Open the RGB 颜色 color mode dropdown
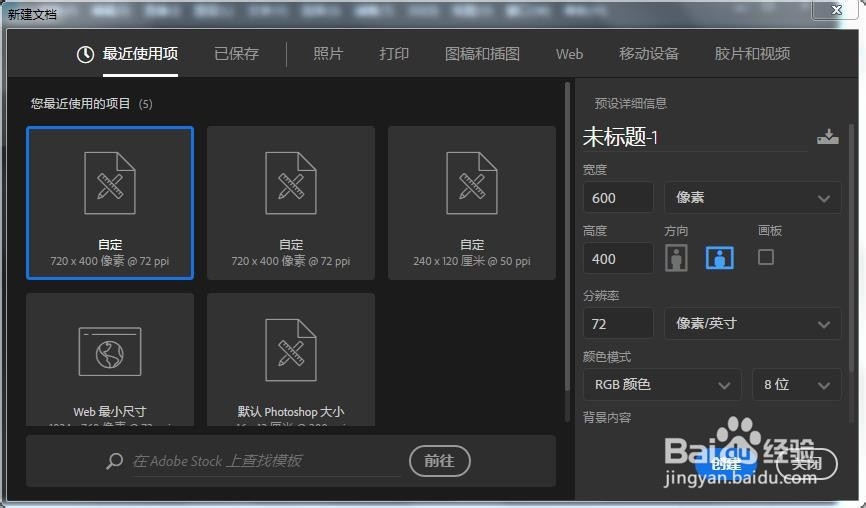Viewport: 866px width, 508px height. (x=662, y=384)
